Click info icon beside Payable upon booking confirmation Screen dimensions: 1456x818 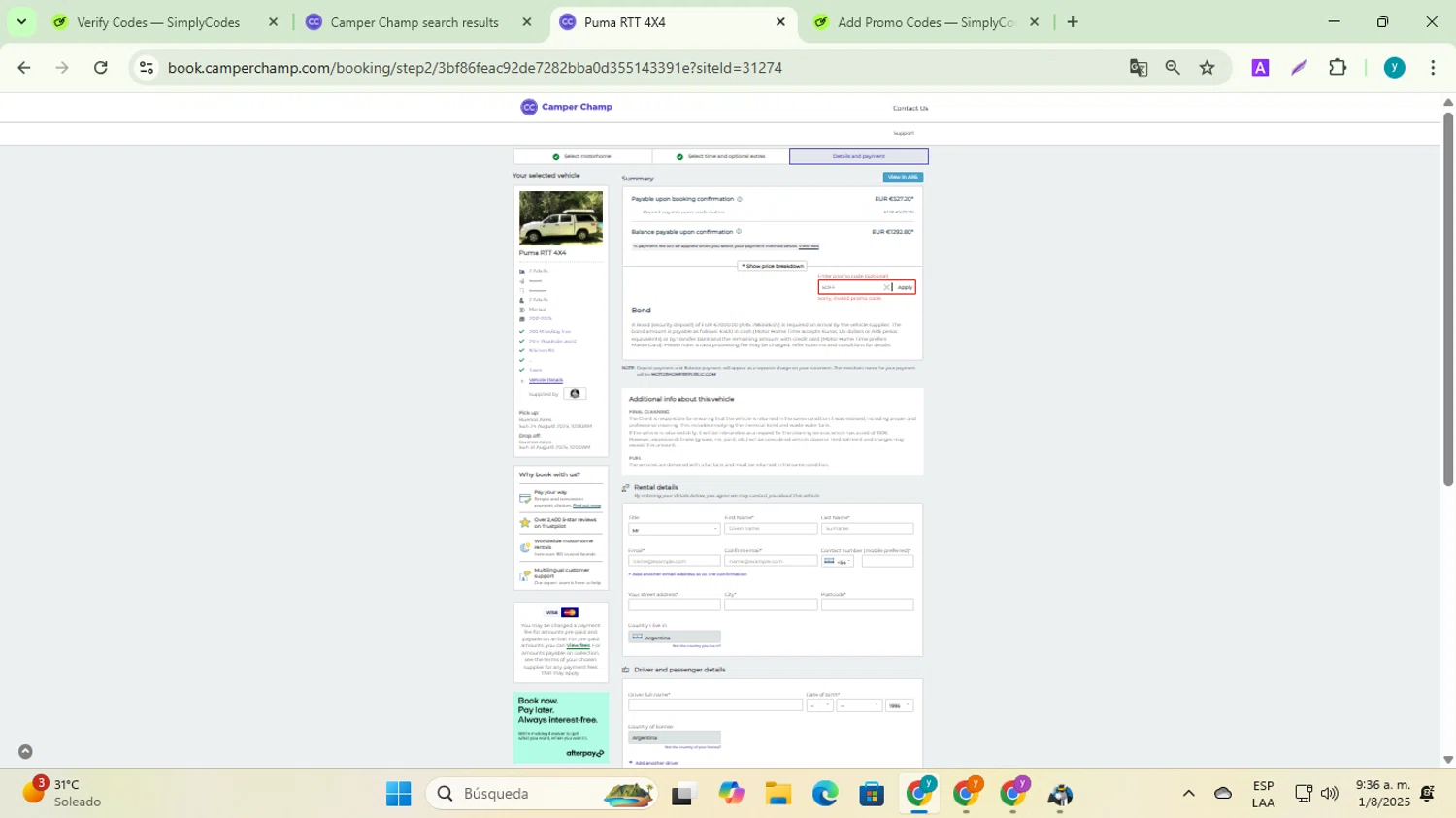[x=740, y=199]
